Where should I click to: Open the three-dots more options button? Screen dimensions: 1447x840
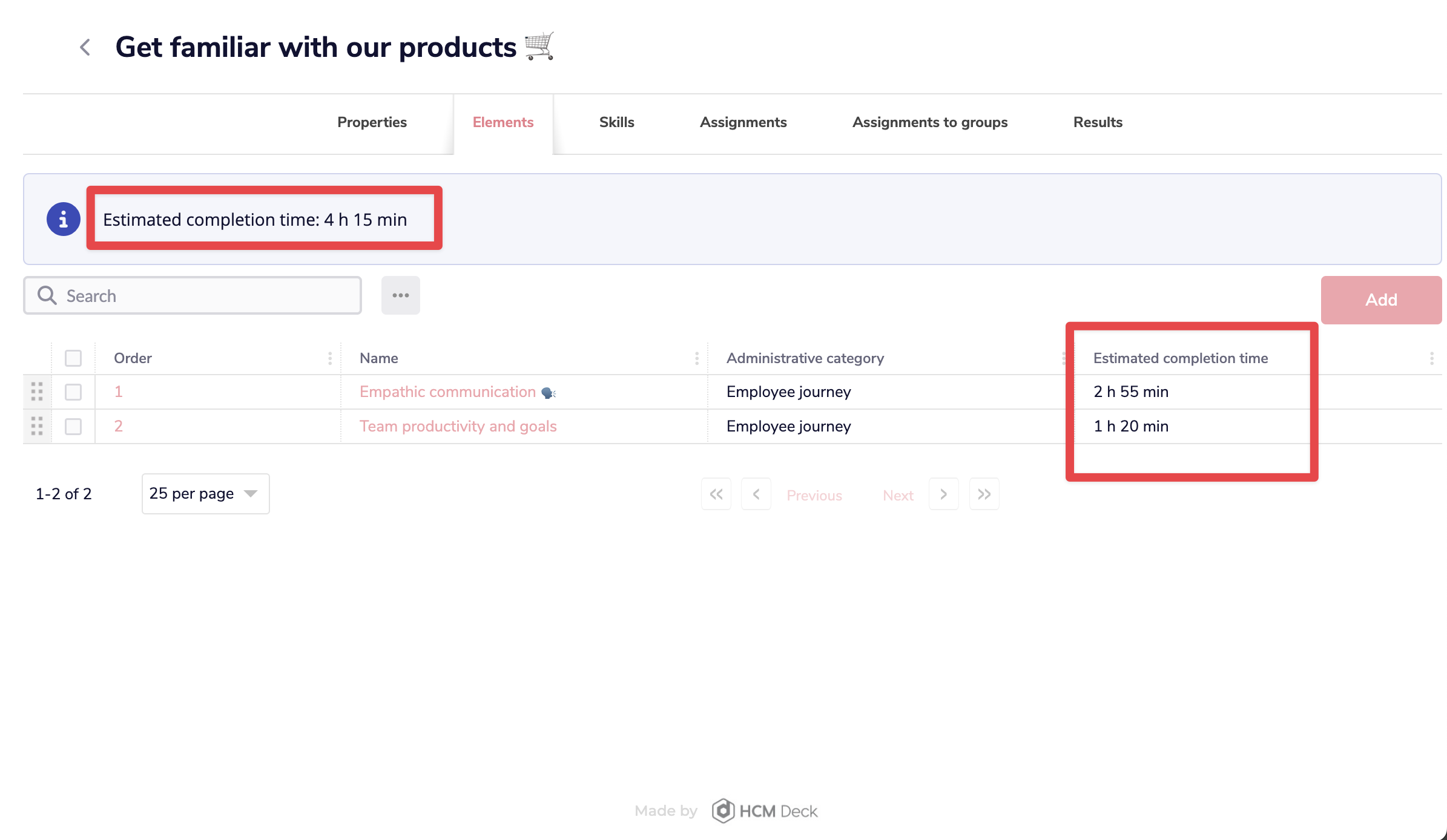[x=400, y=295]
